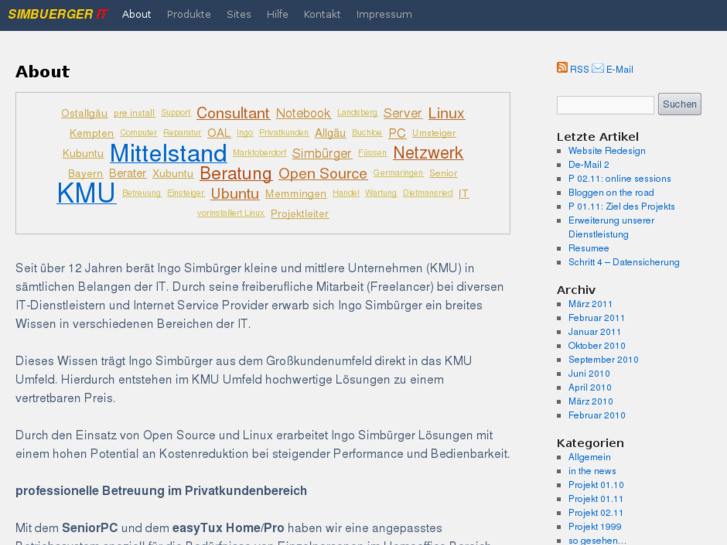Click the Xubuntu tag
This screenshot has width=727, height=545.
click(x=172, y=173)
